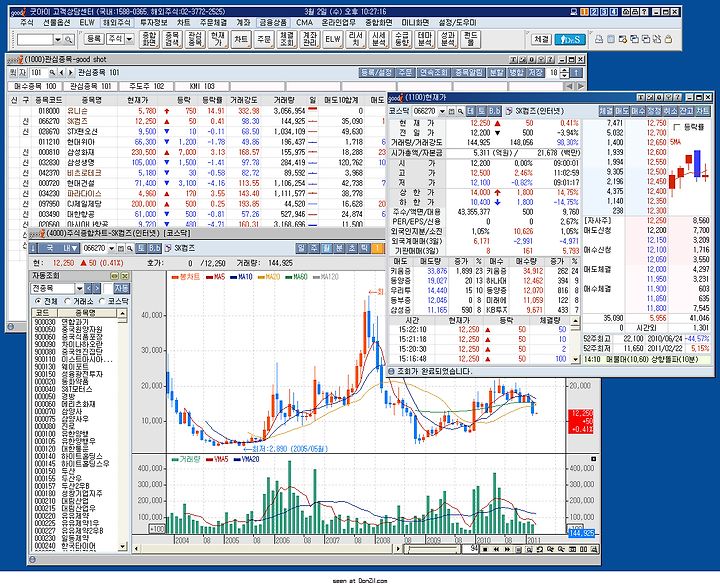The image size is (720, 588).
Task: Open the 테마분석 toolbar button
Action: click(425, 39)
